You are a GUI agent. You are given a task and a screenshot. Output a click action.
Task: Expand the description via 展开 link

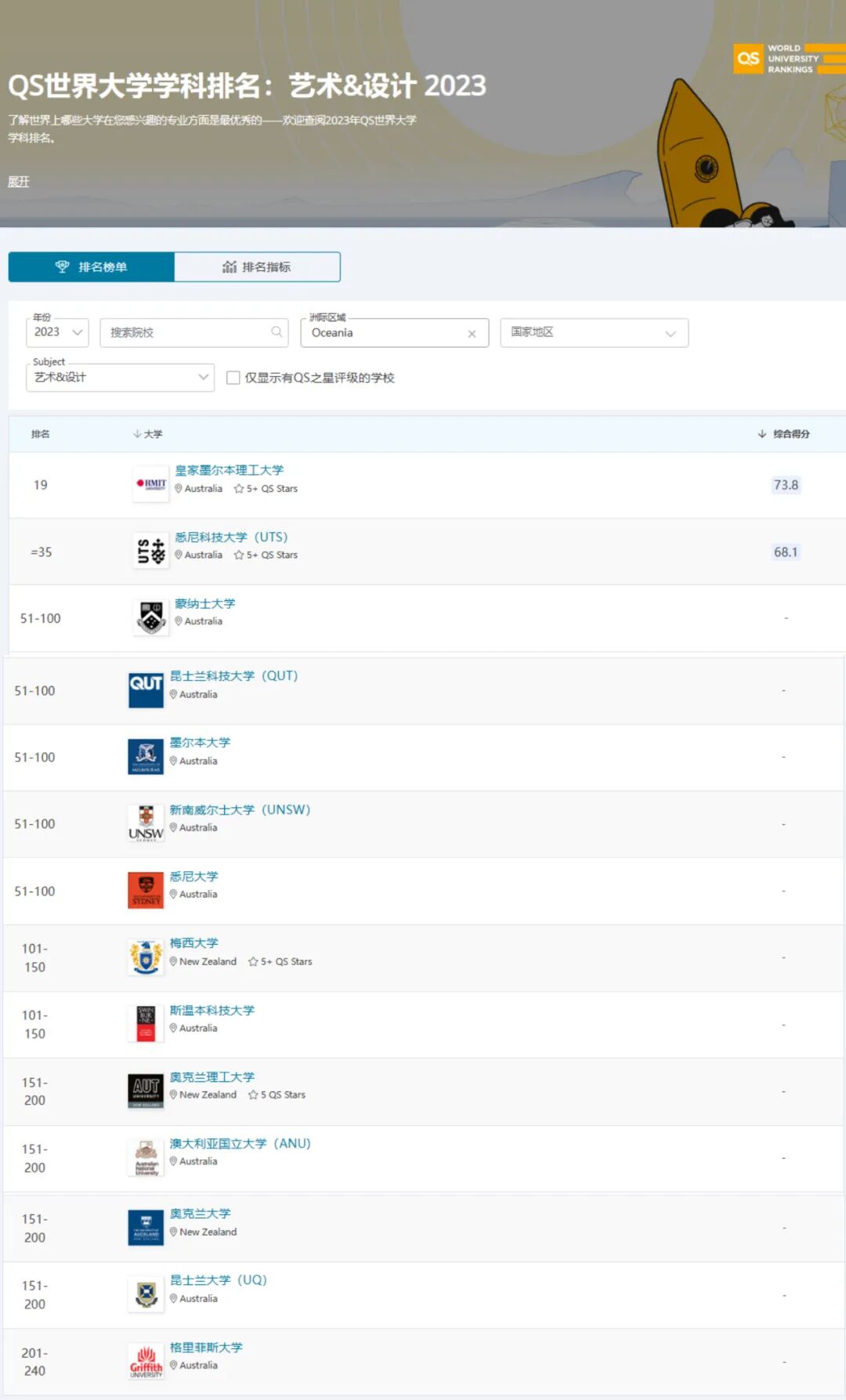[x=19, y=182]
